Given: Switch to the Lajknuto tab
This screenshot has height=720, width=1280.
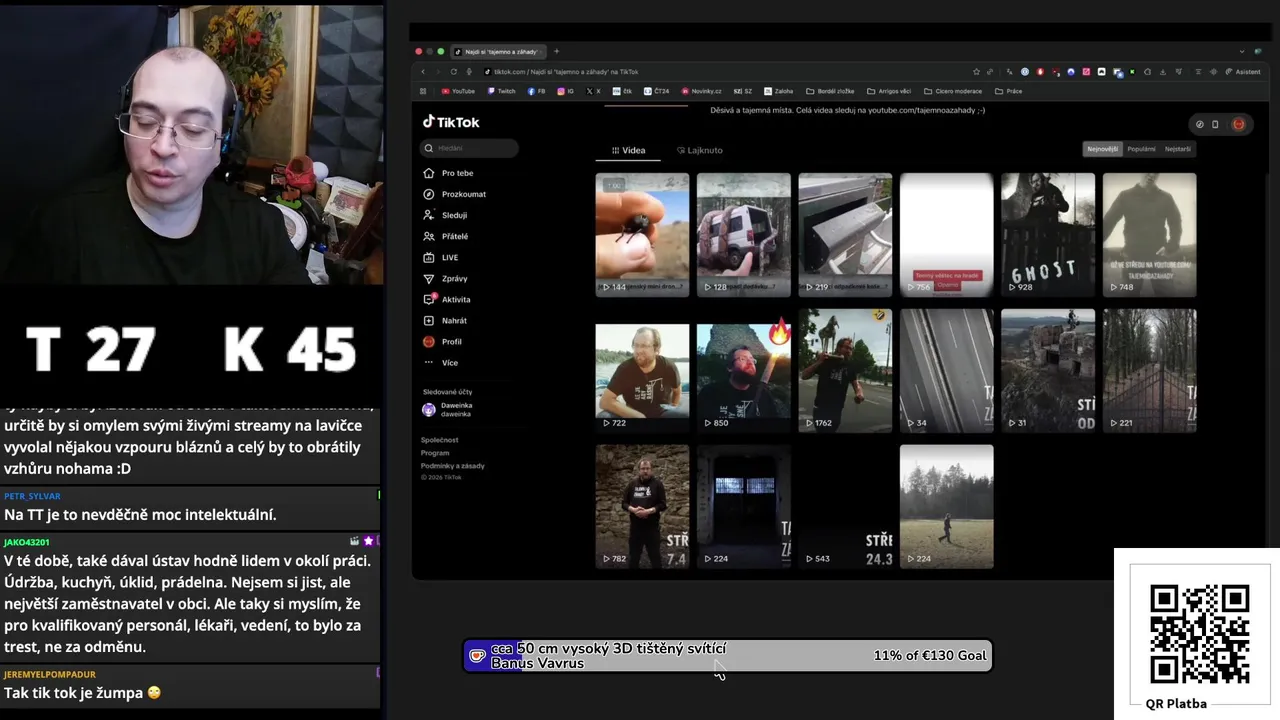Looking at the screenshot, I should (x=700, y=150).
